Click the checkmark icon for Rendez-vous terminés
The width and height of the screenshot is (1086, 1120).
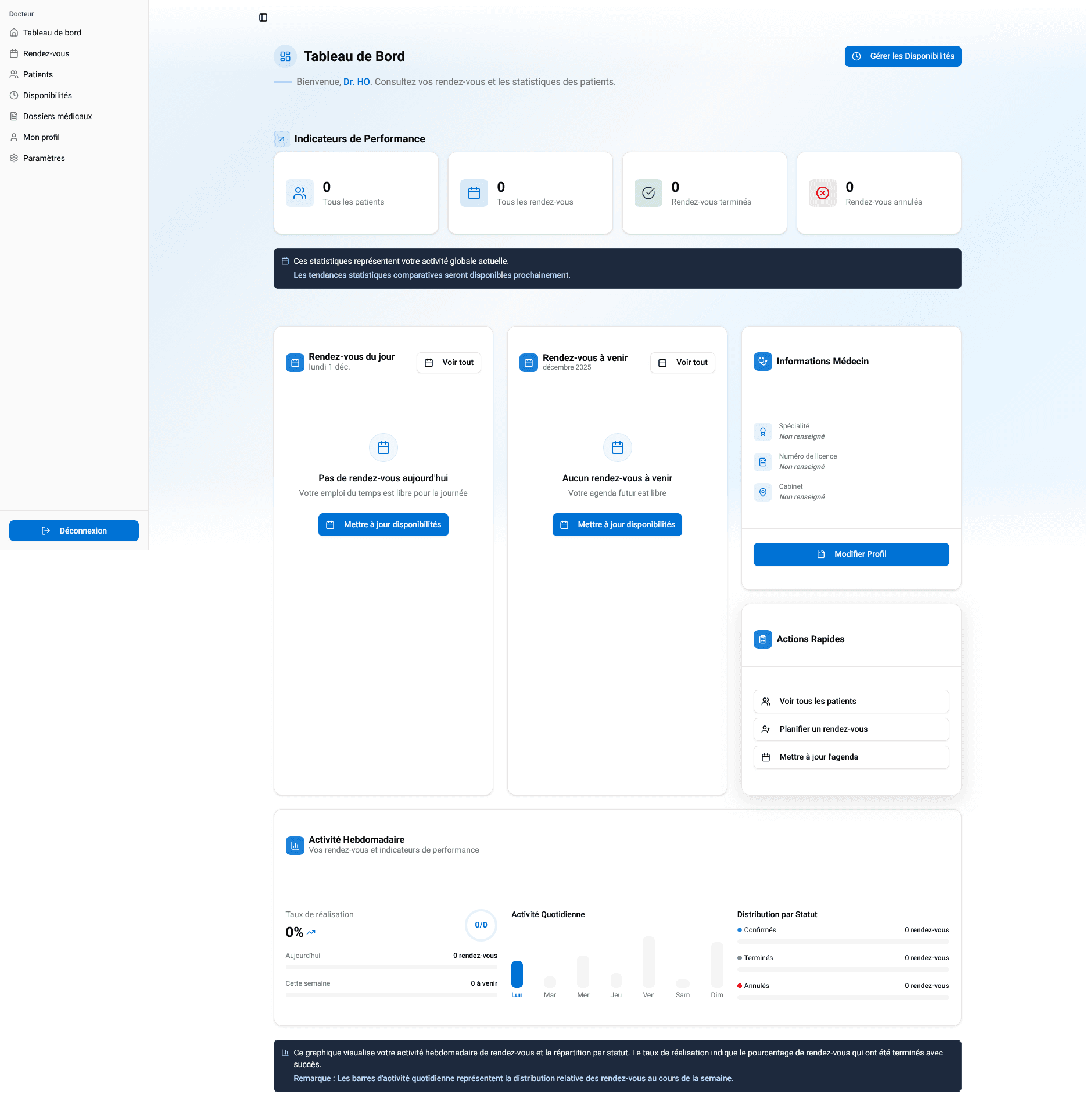(648, 193)
